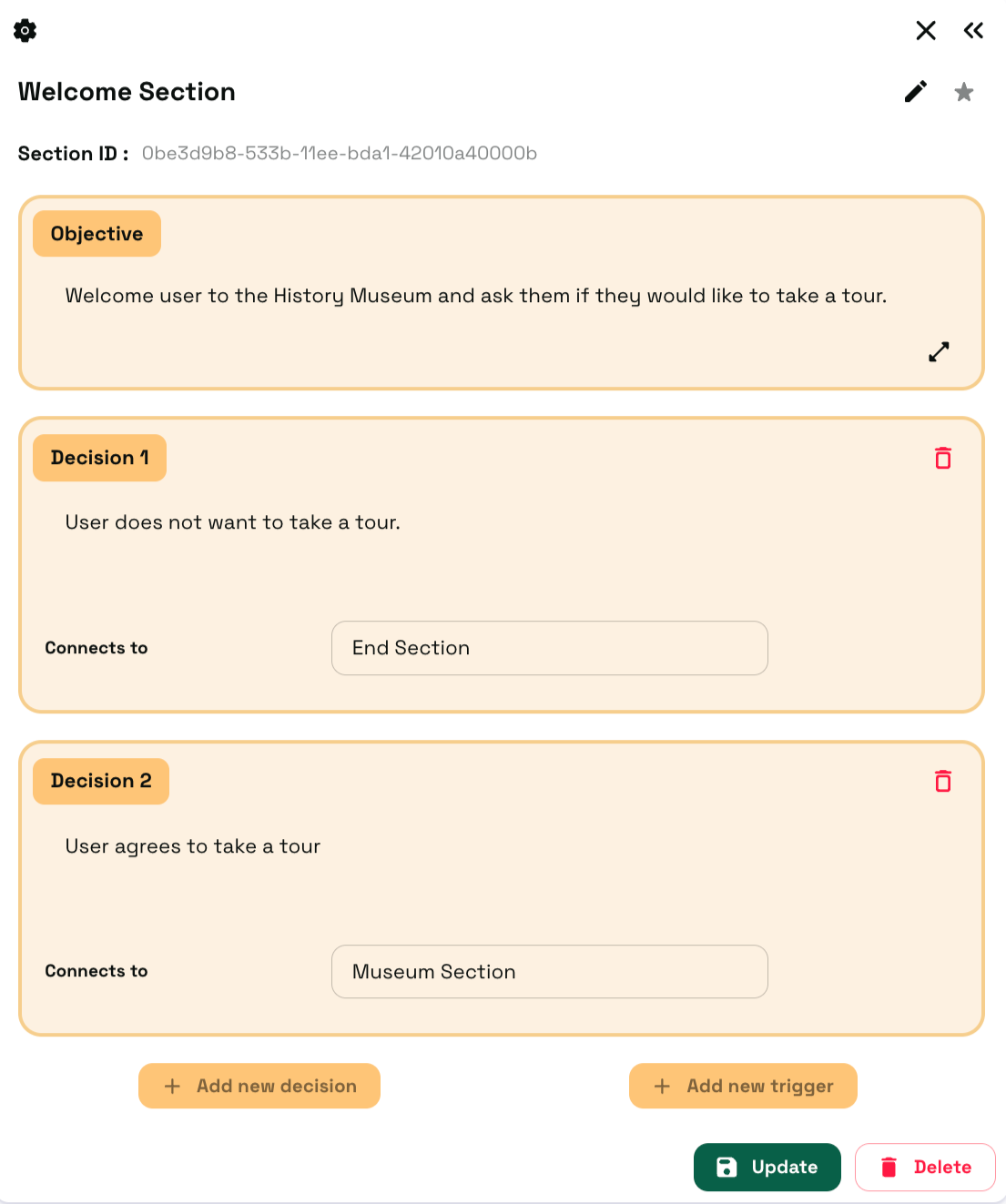Save changes with Update button
The height and width of the screenshot is (1204, 1006).
click(767, 1167)
